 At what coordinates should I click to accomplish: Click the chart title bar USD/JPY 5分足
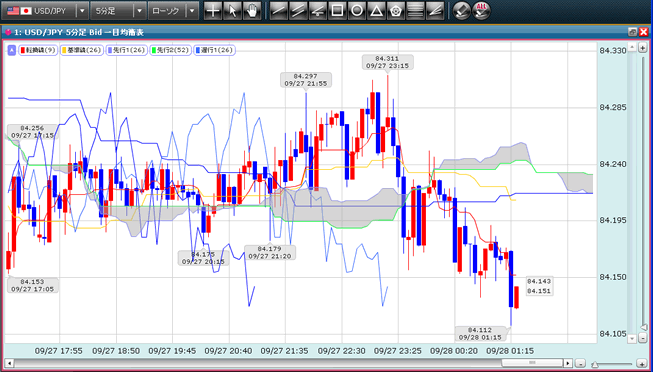pyautogui.click(x=79, y=32)
